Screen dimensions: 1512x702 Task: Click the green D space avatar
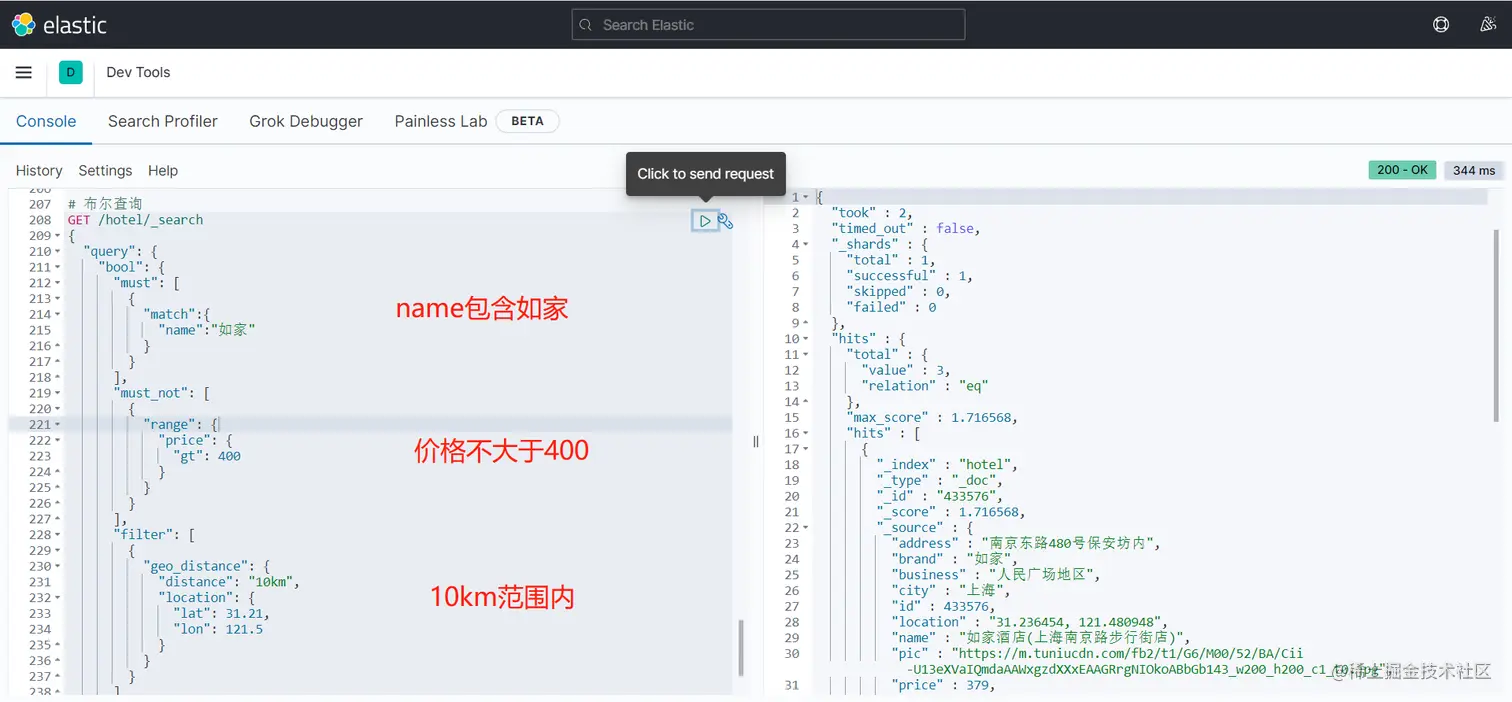[x=70, y=72]
